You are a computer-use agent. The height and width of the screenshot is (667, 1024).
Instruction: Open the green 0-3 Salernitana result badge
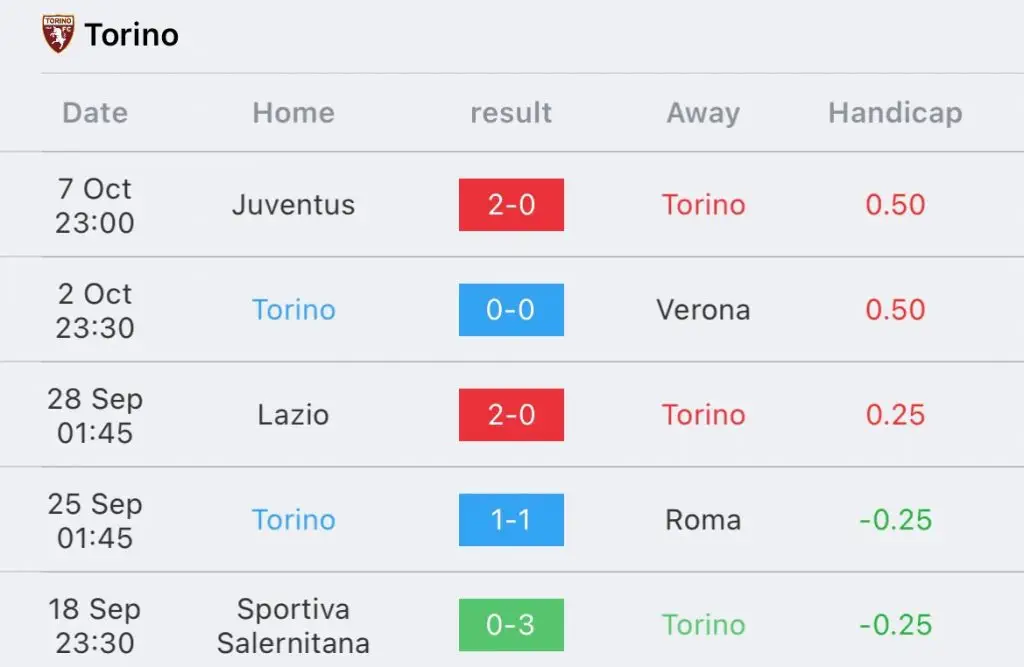point(511,625)
